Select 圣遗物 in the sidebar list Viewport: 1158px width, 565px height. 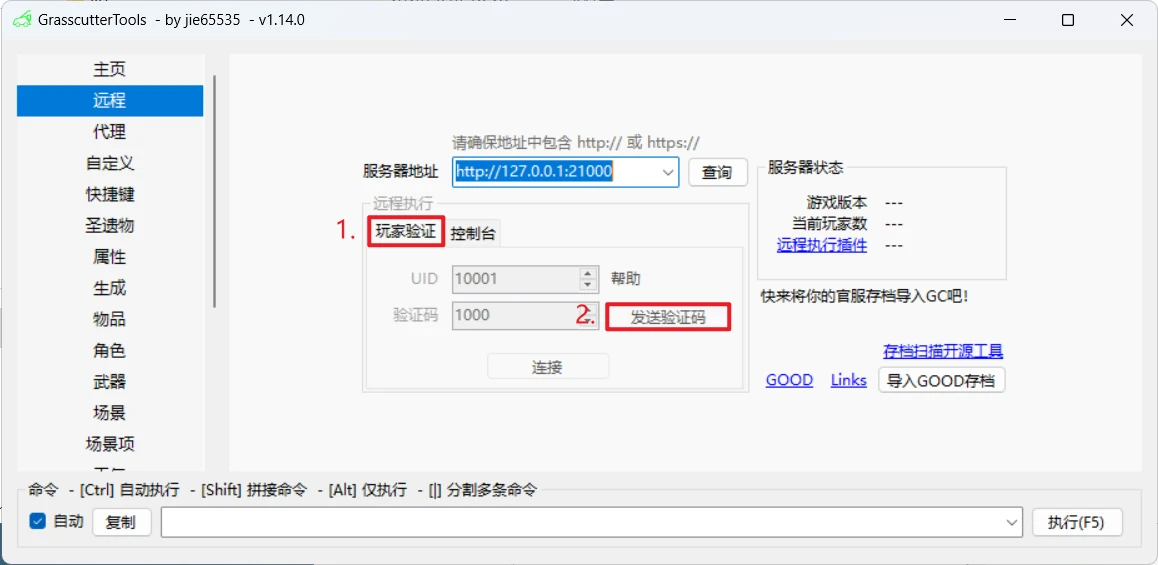(109, 225)
